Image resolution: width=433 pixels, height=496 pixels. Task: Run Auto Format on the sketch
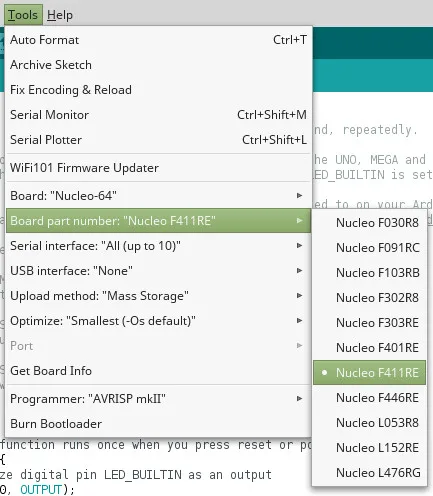click(x=158, y=40)
